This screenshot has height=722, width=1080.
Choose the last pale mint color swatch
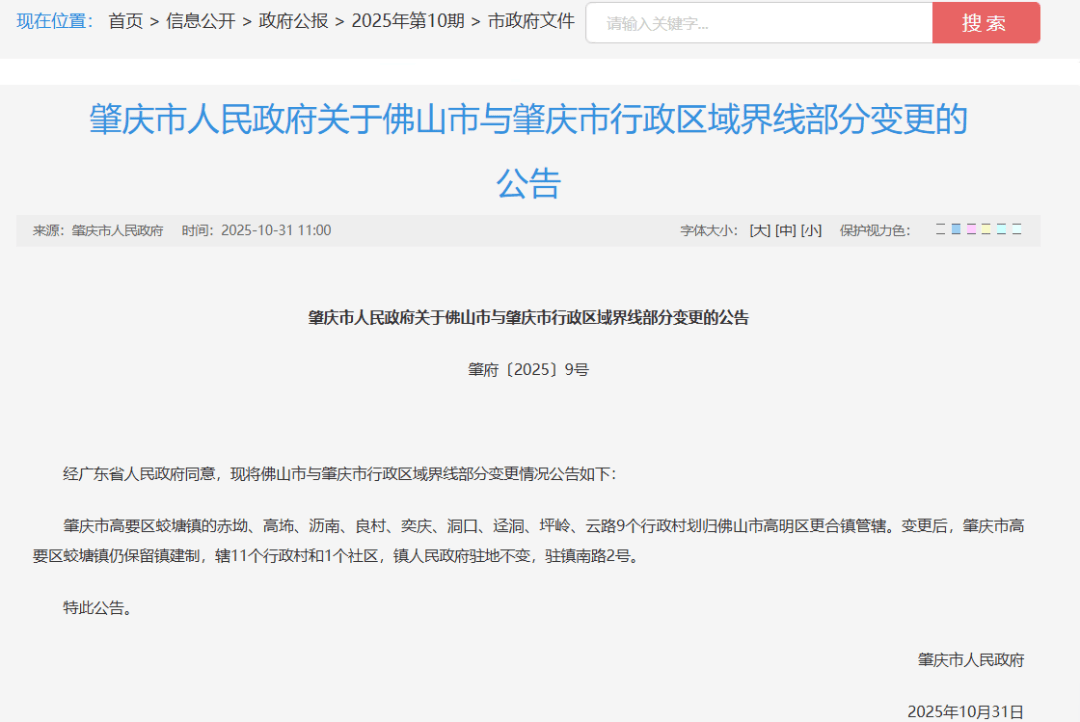click(1017, 230)
